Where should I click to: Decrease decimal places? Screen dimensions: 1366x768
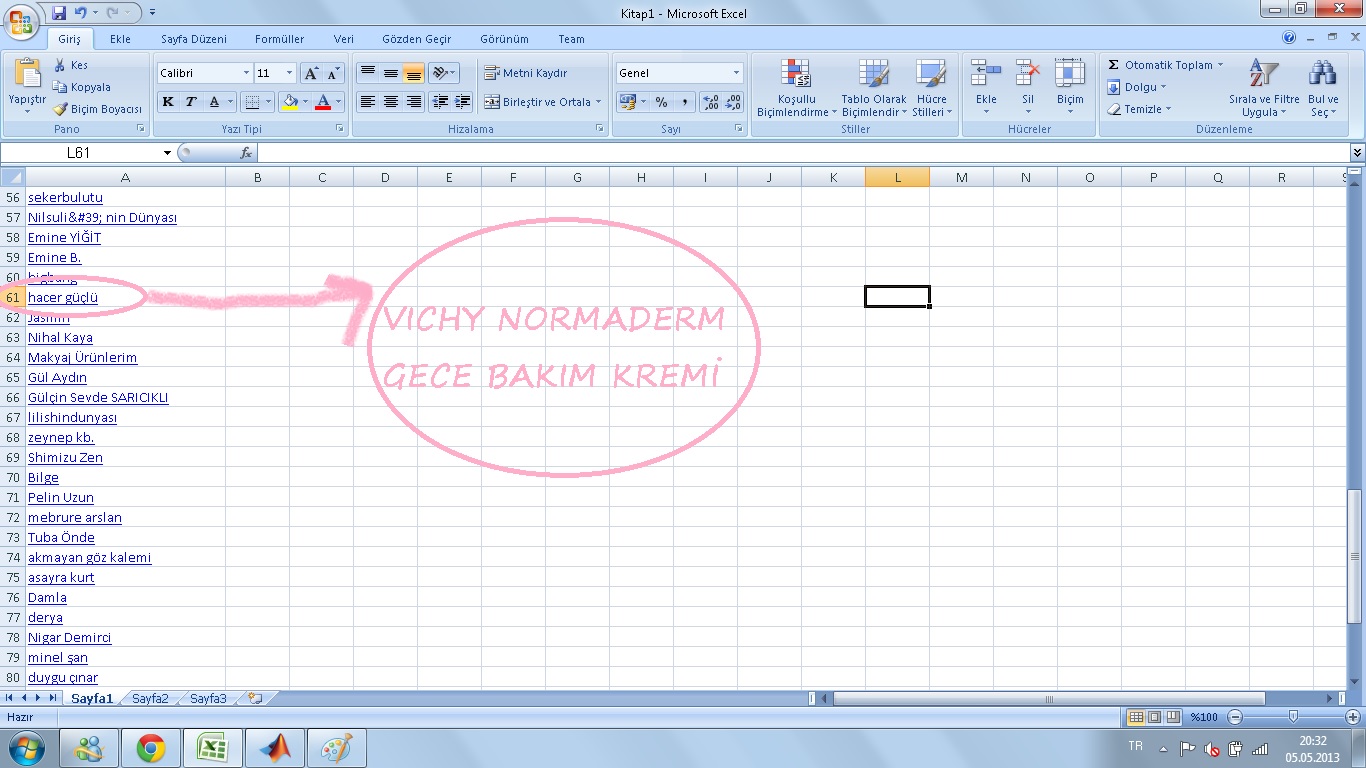pyautogui.click(x=733, y=102)
